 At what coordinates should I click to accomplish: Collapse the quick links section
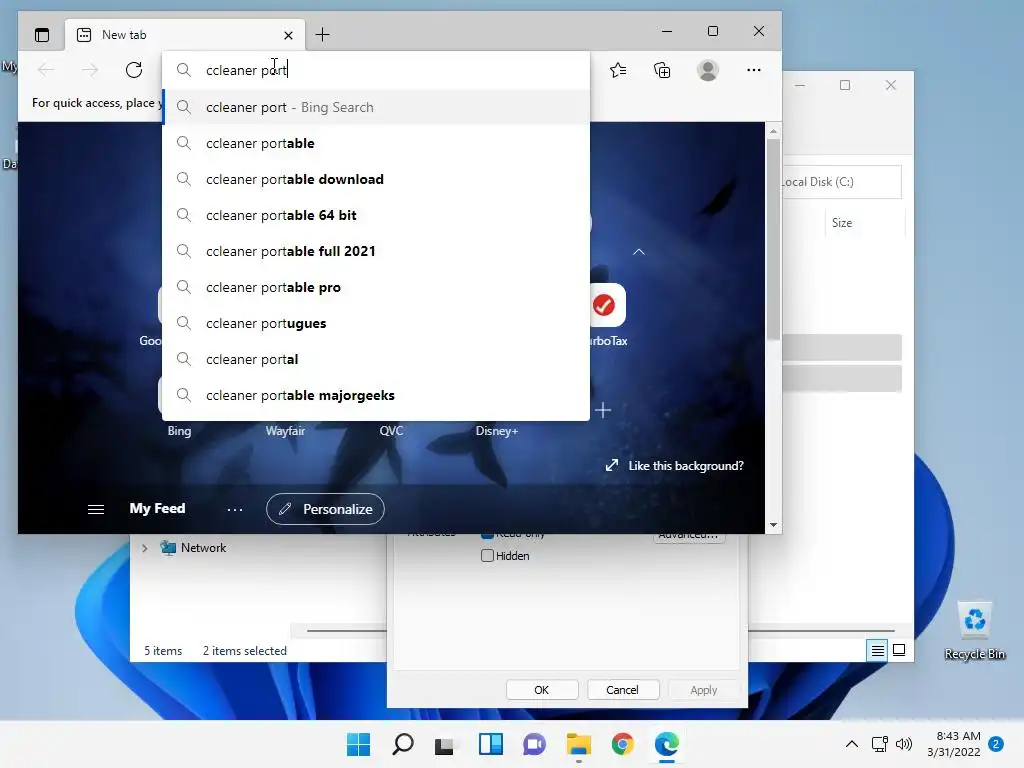[x=639, y=252]
